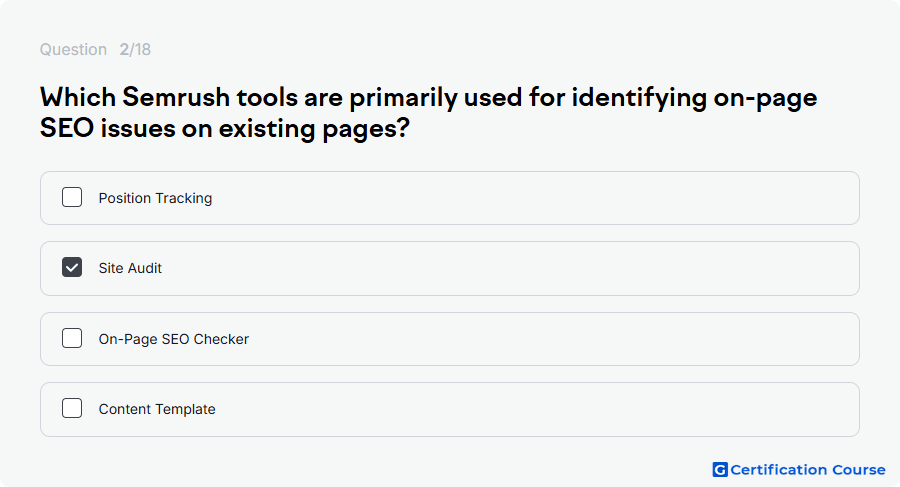The height and width of the screenshot is (487, 900).
Task: Click the heading's second line about SEO issues
Action: pos(224,128)
